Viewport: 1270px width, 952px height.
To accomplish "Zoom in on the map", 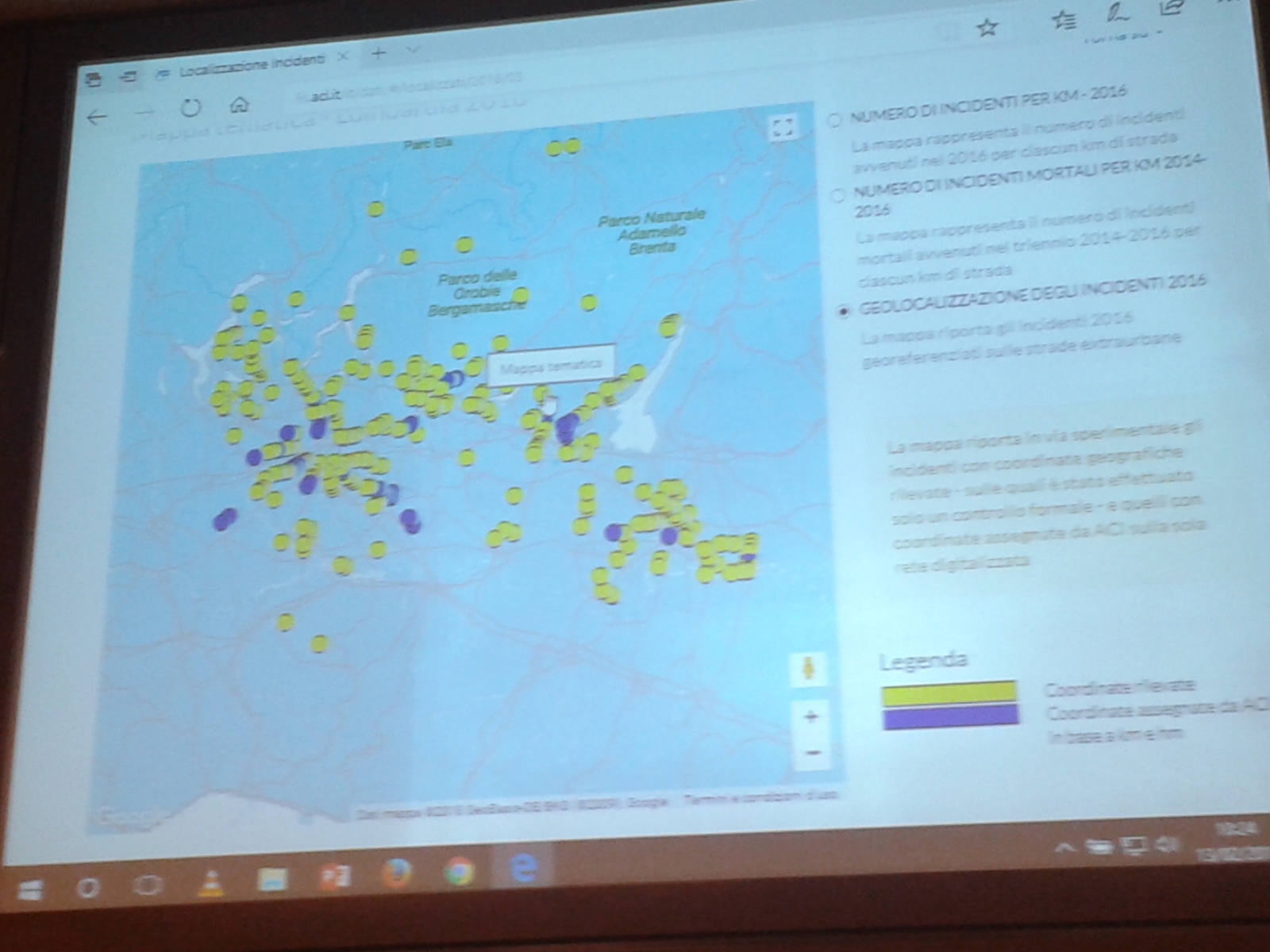I will (x=811, y=716).
